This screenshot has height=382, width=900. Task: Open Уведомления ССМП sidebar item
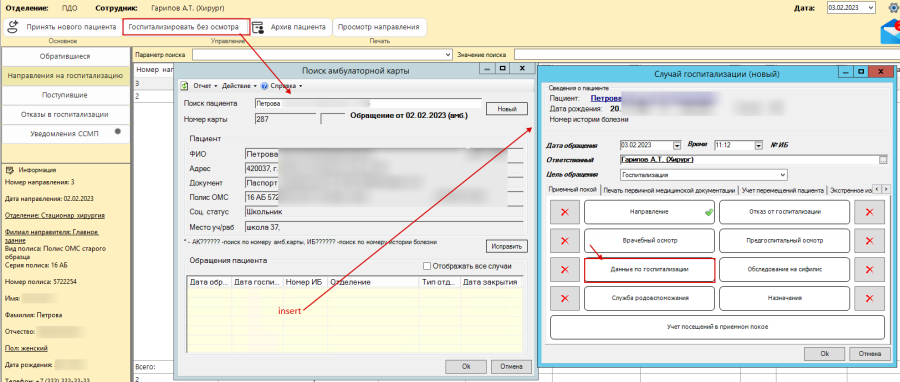coord(65,134)
